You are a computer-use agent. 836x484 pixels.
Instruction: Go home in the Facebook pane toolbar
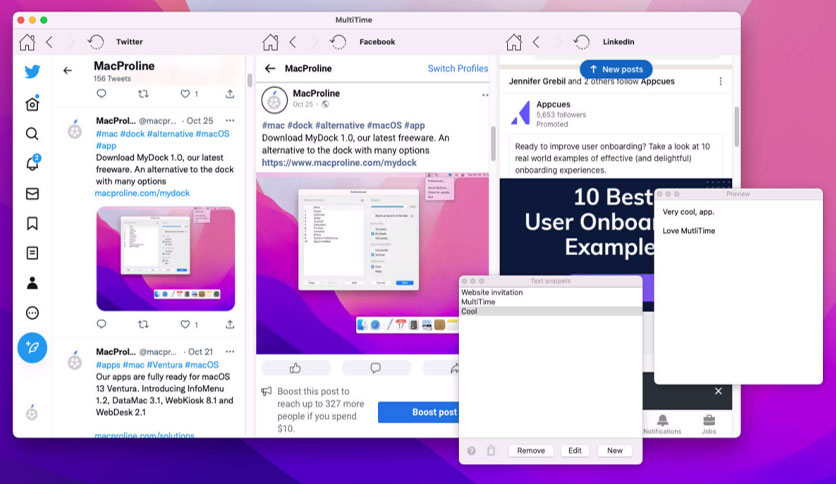coord(270,42)
